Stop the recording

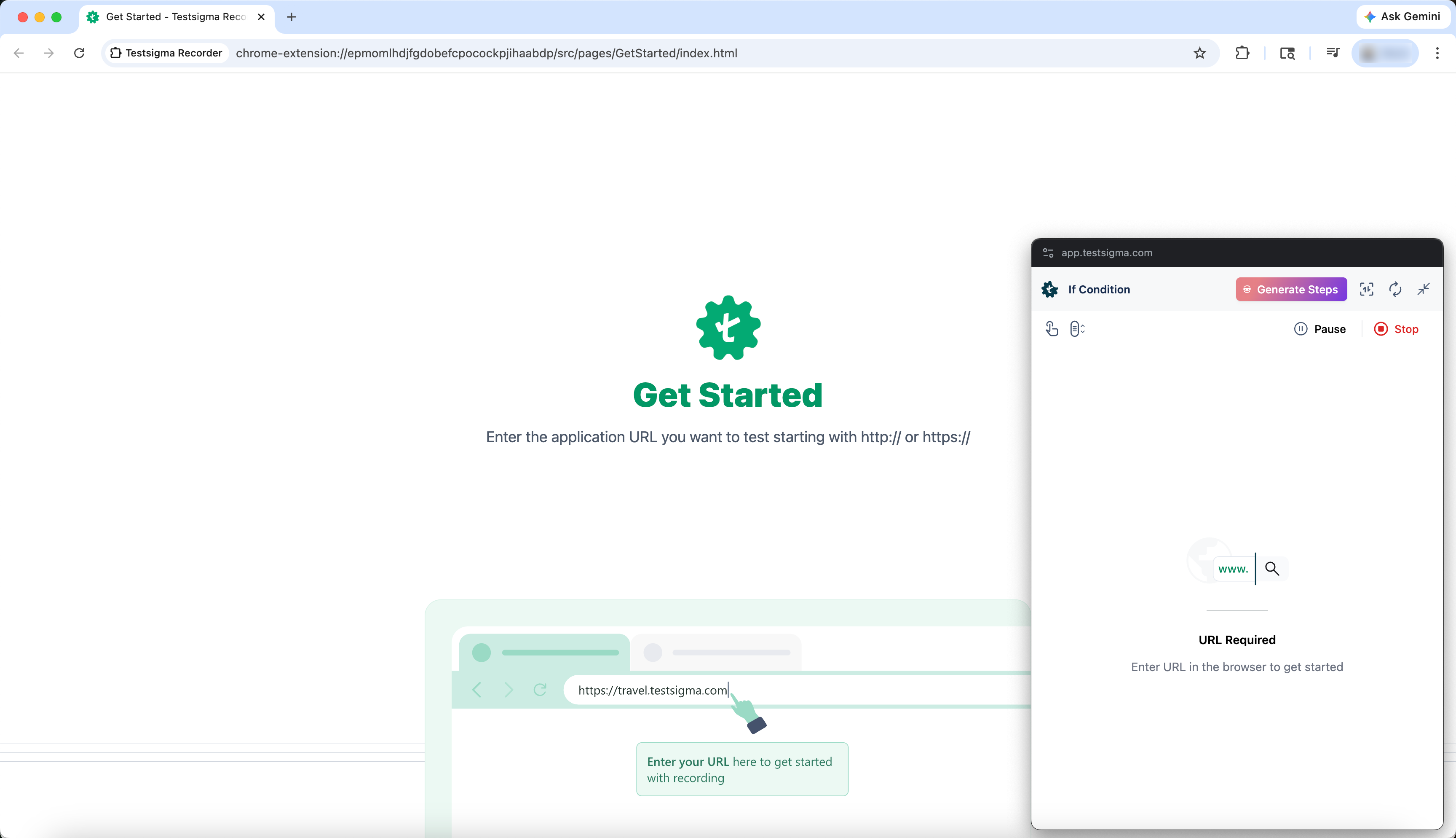[x=1396, y=329]
